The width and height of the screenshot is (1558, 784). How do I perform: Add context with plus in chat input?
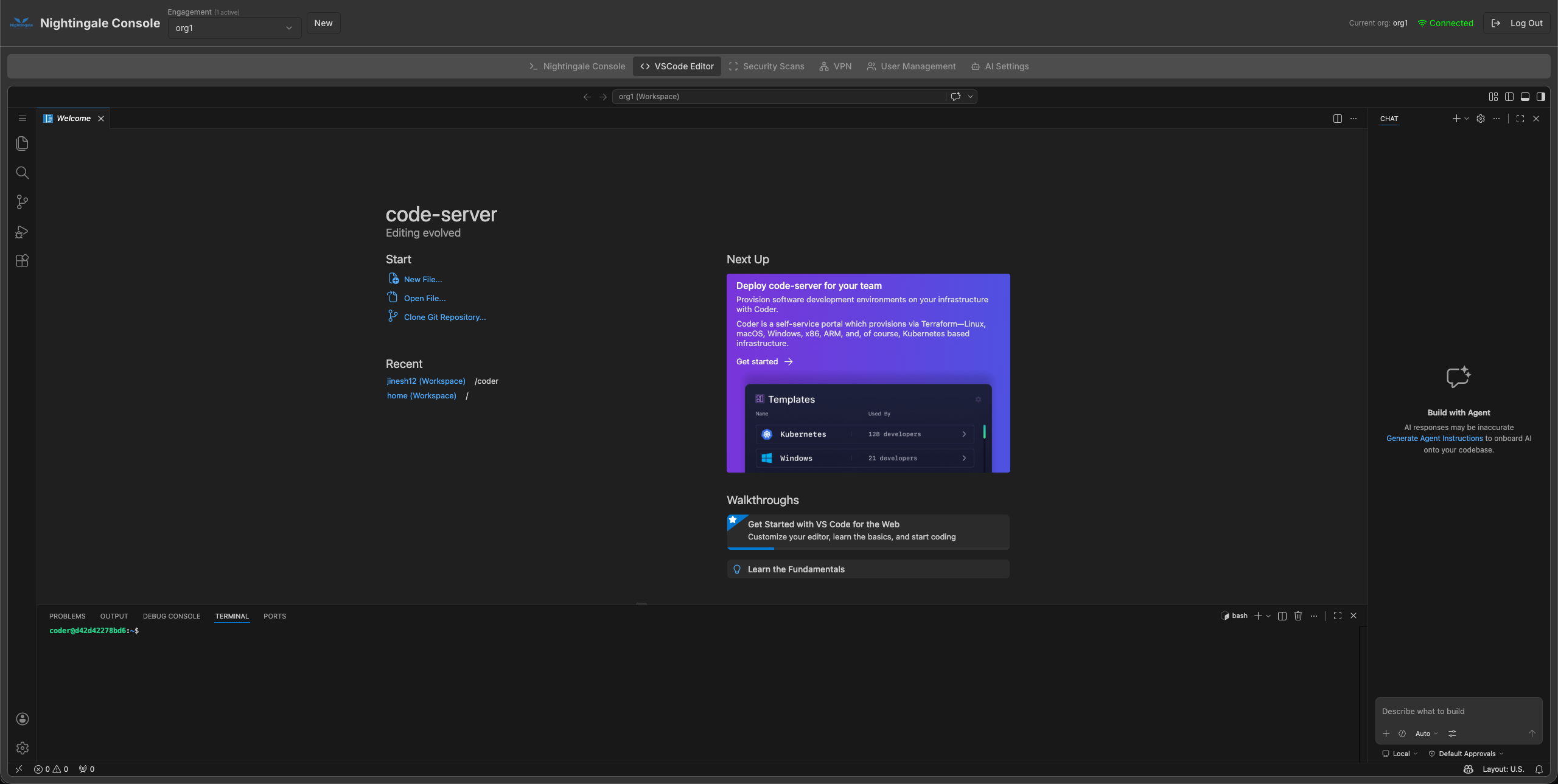pos(1386,734)
